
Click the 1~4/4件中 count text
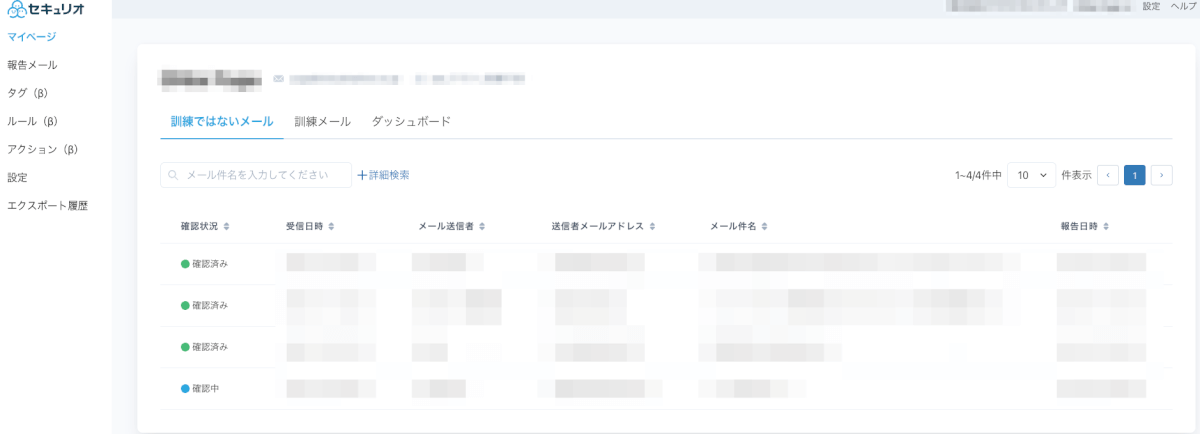[x=978, y=175]
